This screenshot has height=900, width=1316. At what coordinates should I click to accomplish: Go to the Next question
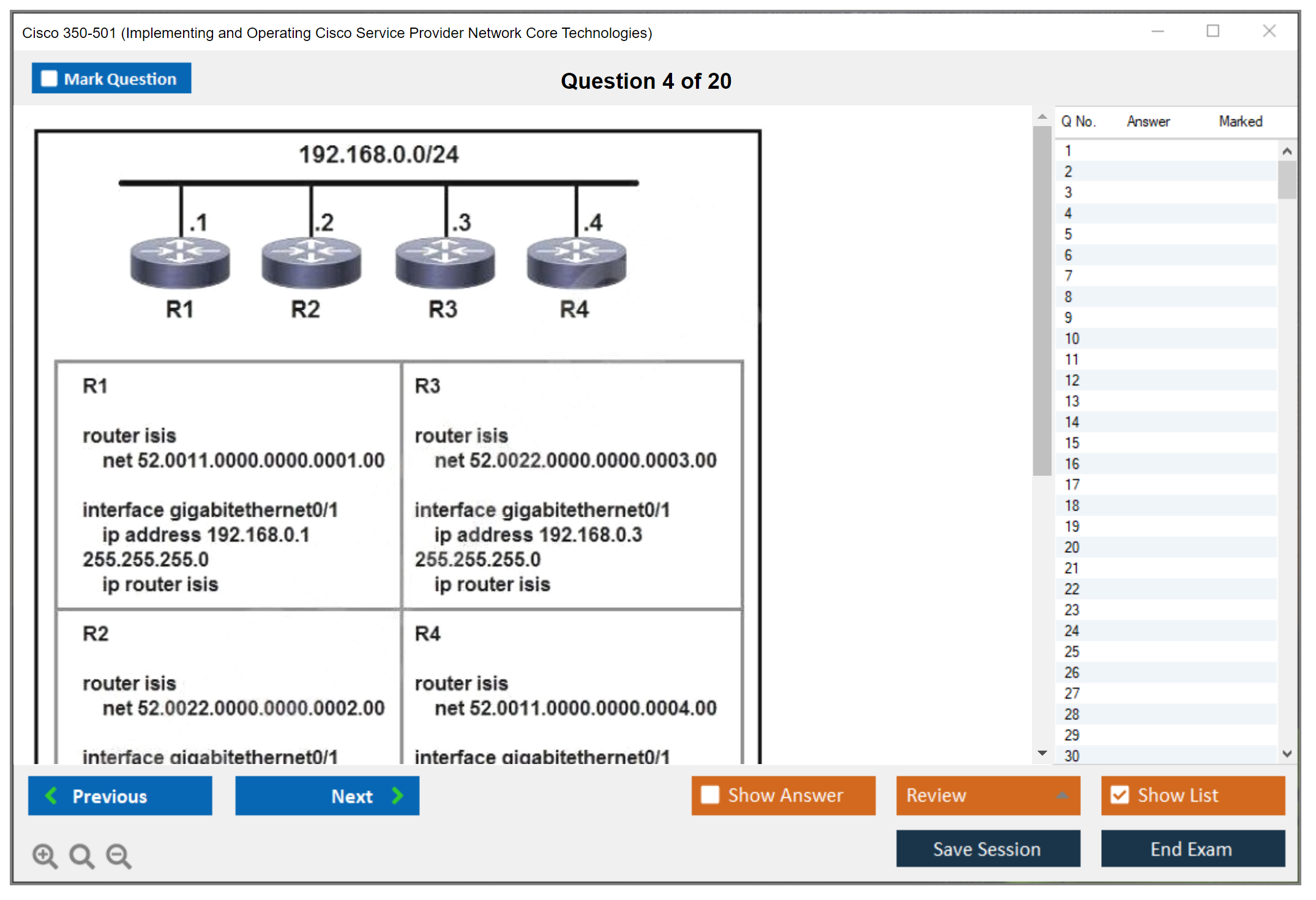coord(327,796)
